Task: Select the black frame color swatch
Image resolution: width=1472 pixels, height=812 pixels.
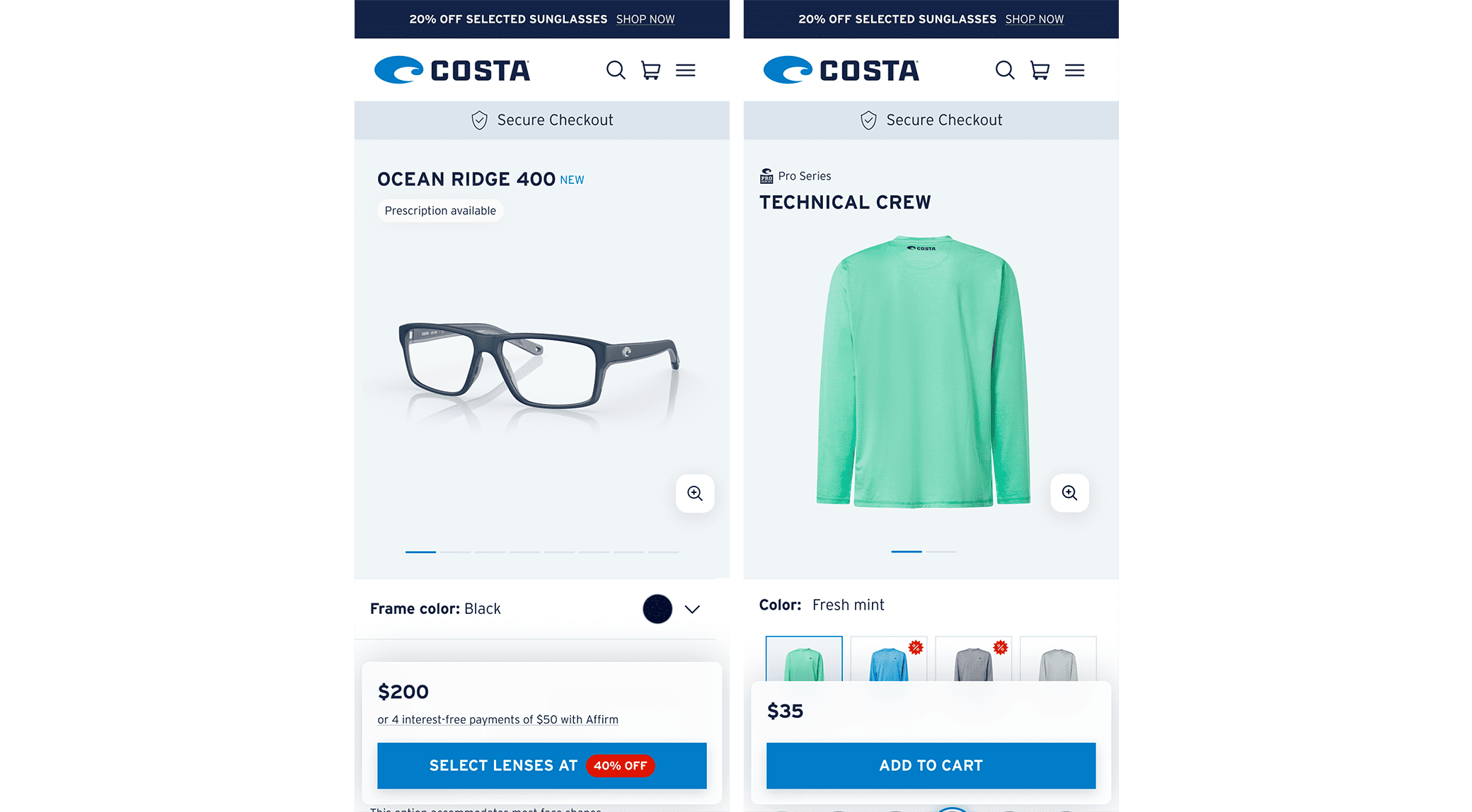Action: pyautogui.click(x=657, y=609)
